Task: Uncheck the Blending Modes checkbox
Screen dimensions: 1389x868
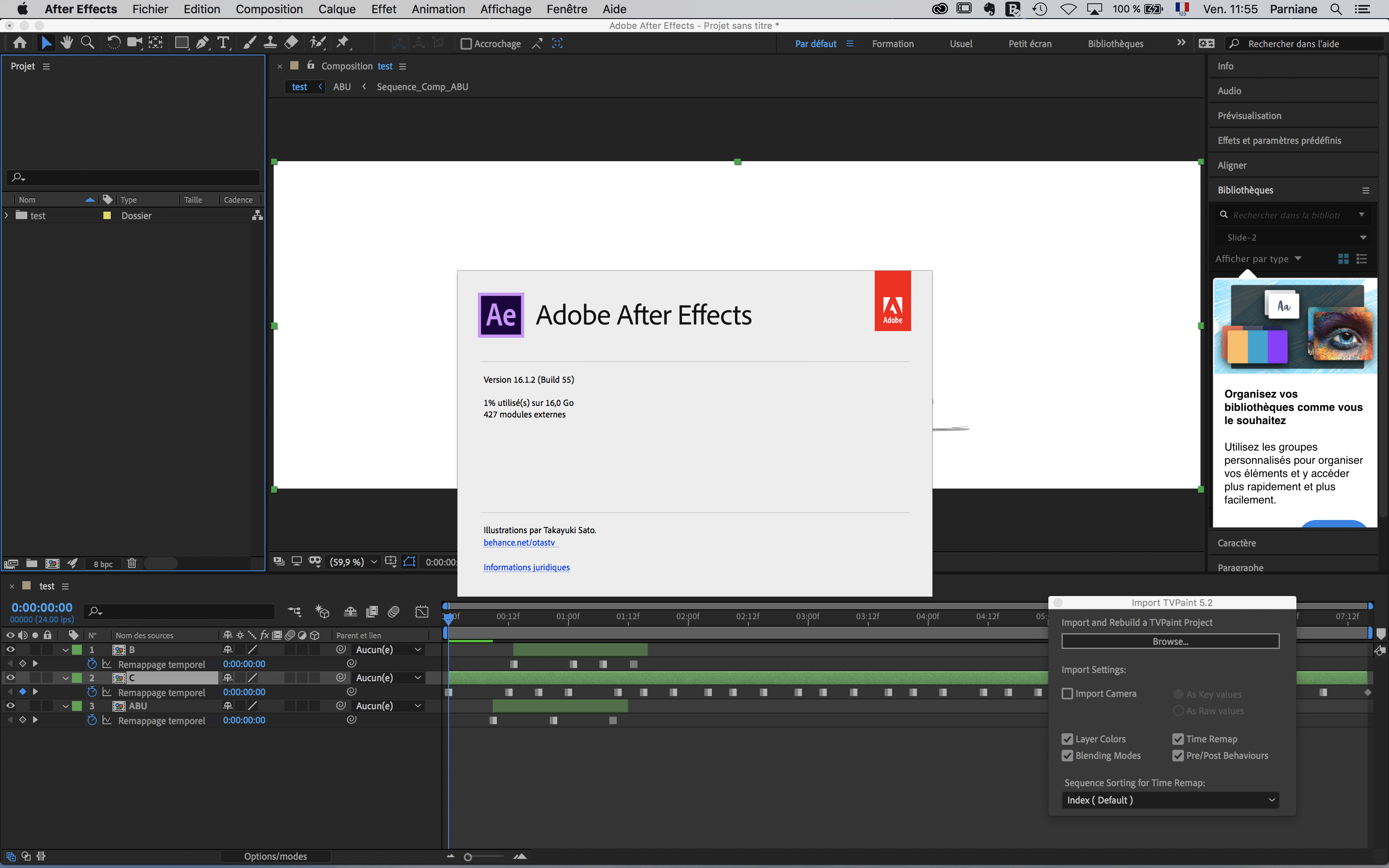Action: (1067, 756)
